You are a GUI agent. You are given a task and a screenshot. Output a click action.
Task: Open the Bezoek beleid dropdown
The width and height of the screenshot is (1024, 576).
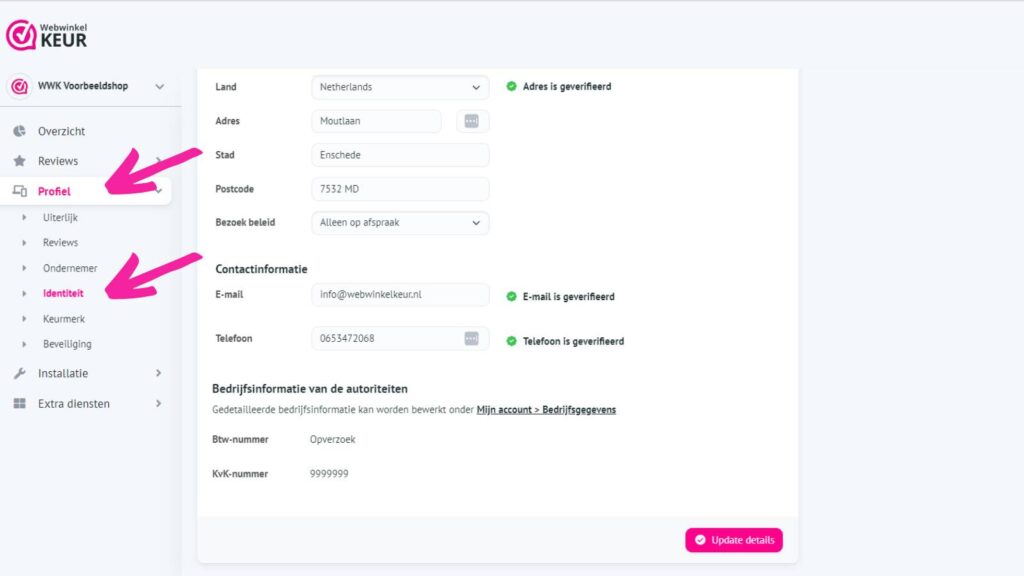400,223
